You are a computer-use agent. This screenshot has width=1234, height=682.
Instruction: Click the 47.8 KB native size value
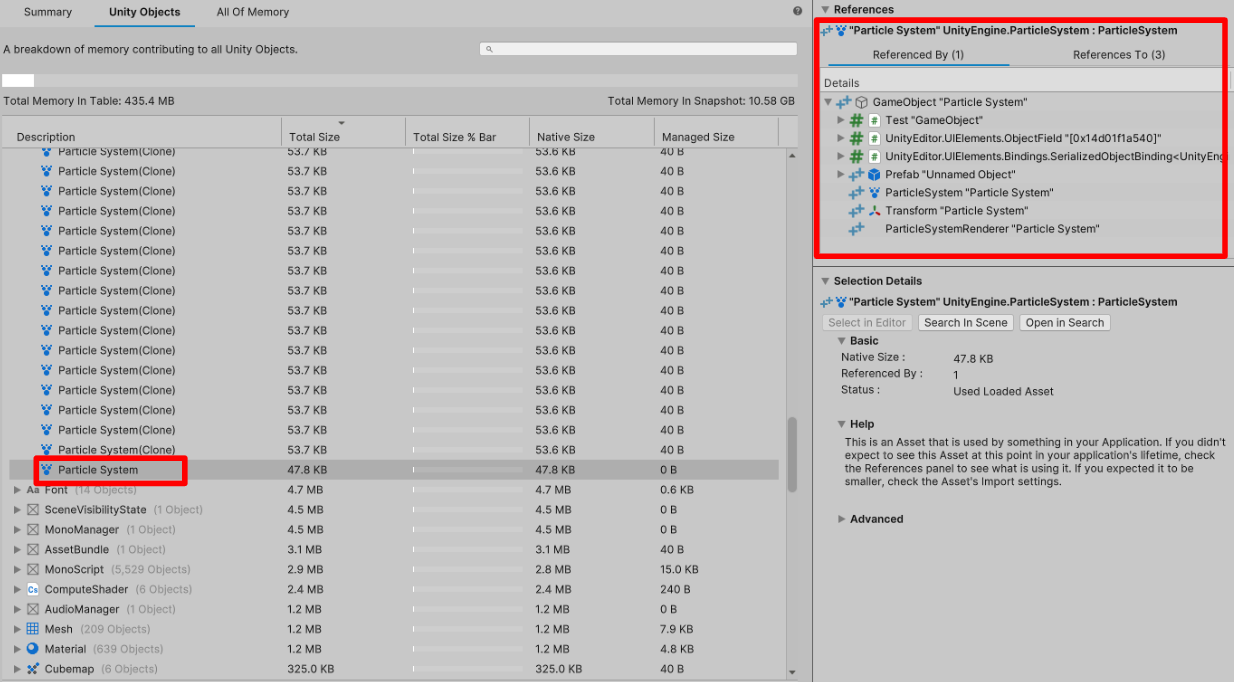[x=973, y=358]
